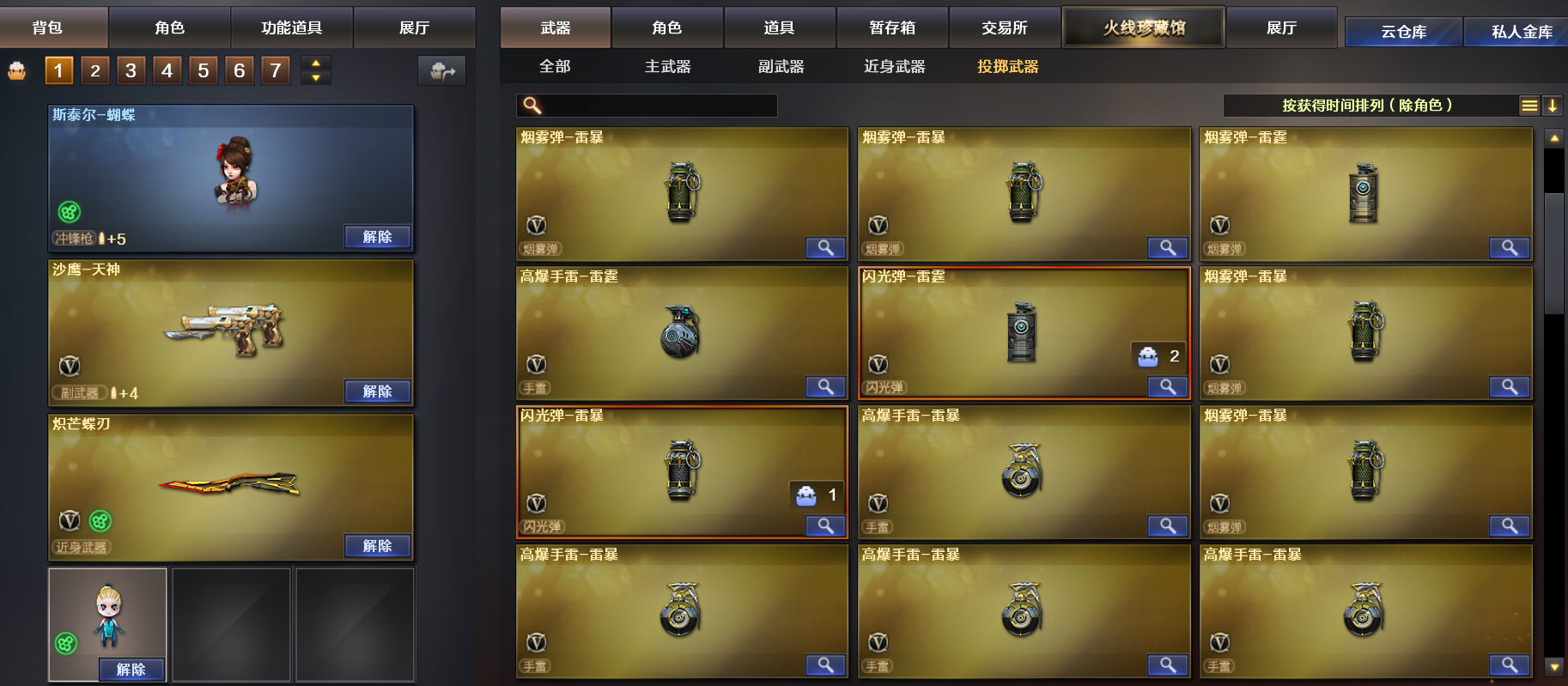The height and width of the screenshot is (686, 1568).
Task: Switch to backpack slot number 5
Action: 203,70
